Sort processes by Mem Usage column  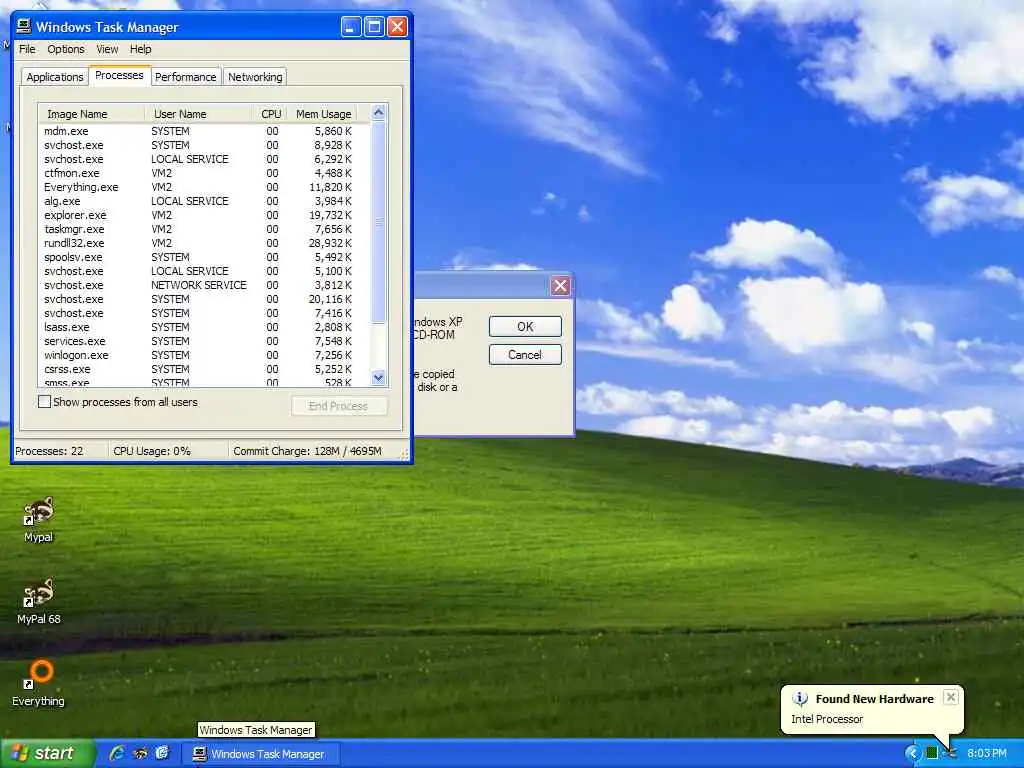[323, 114]
